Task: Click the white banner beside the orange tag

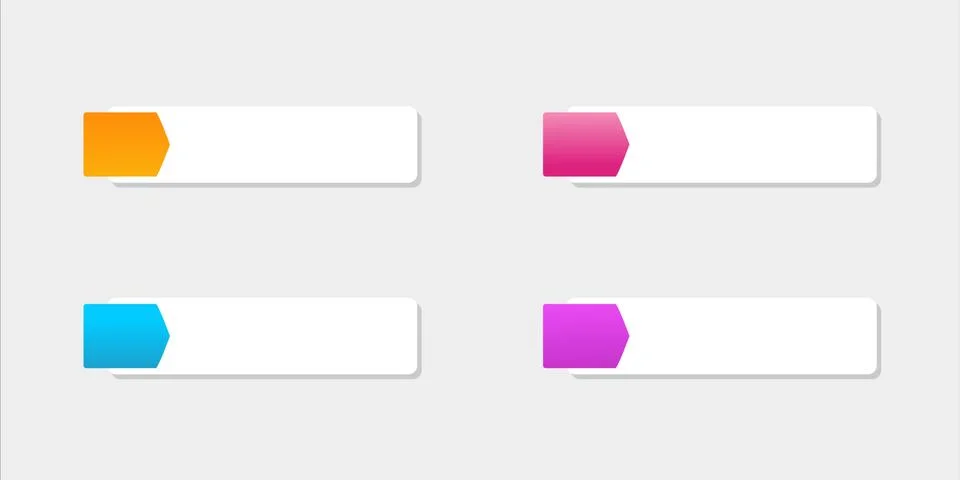Action: point(290,144)
